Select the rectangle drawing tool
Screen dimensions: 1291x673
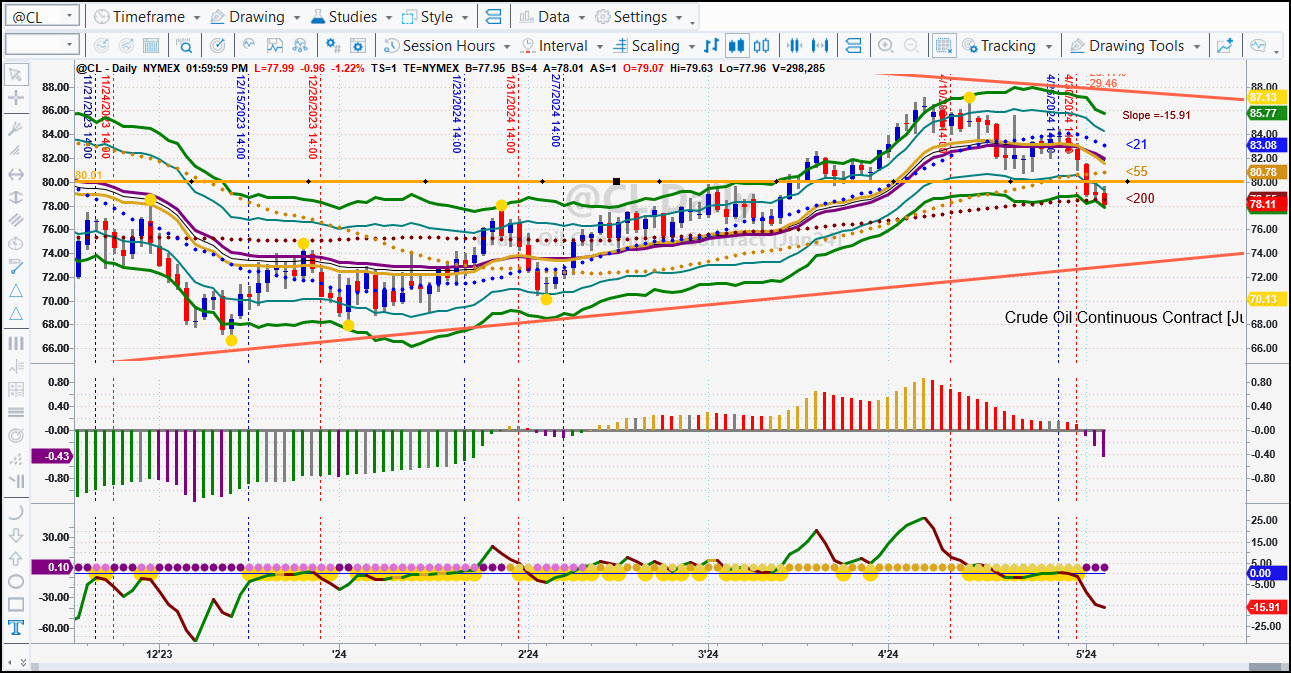tap(15, 604)
